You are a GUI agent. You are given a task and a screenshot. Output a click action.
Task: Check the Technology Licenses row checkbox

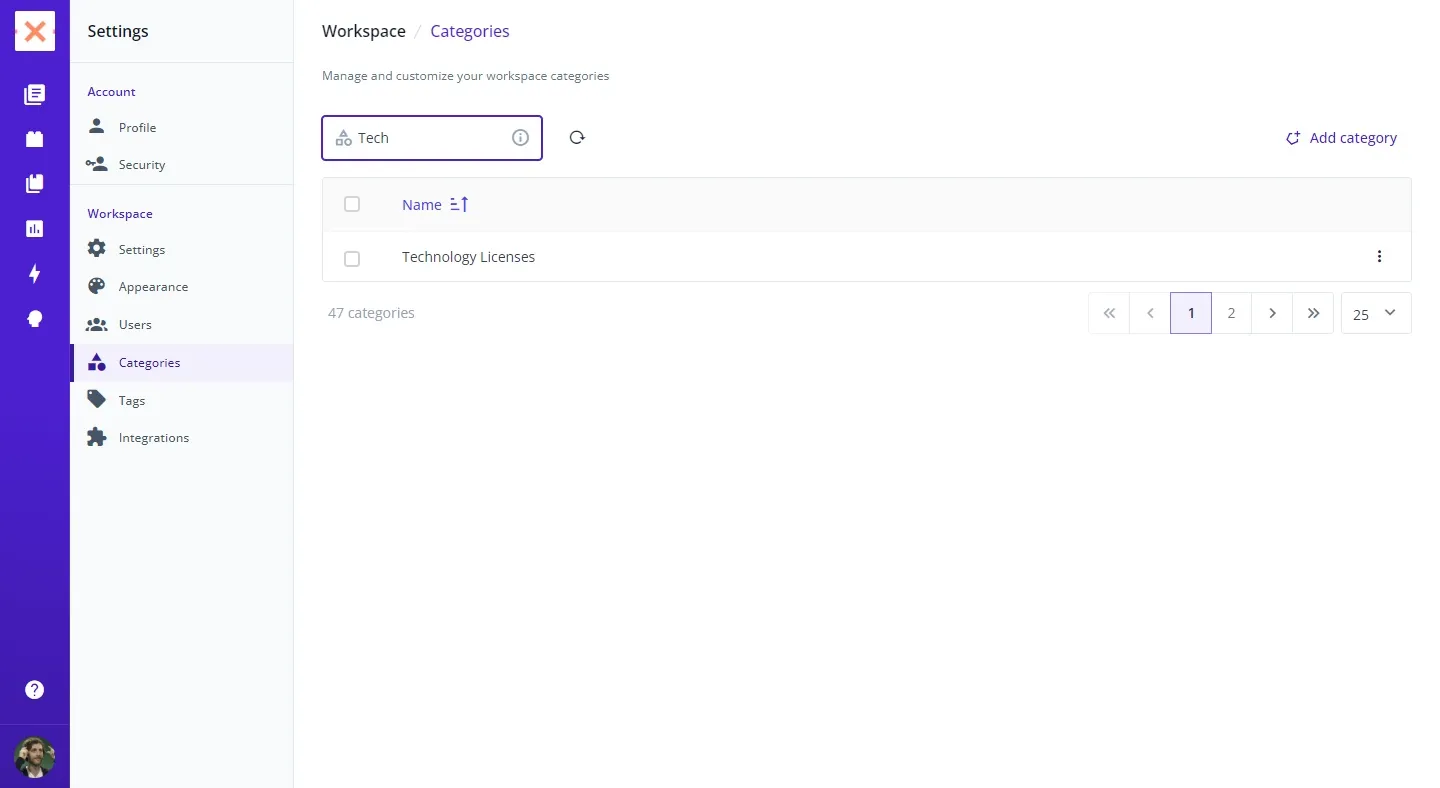coord(352,258)
